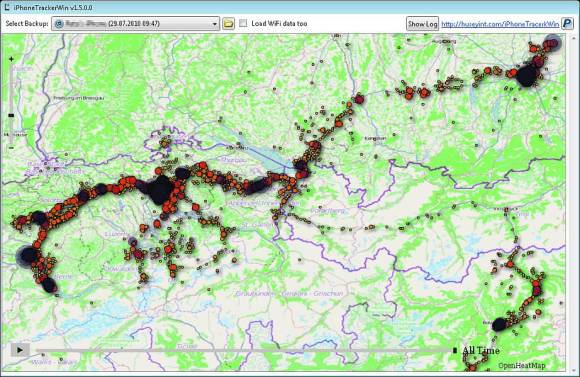580x377 pixels.
Task: Click the iPhoneTrackerWin title bar app icon
Action: [x=7, y=7]
